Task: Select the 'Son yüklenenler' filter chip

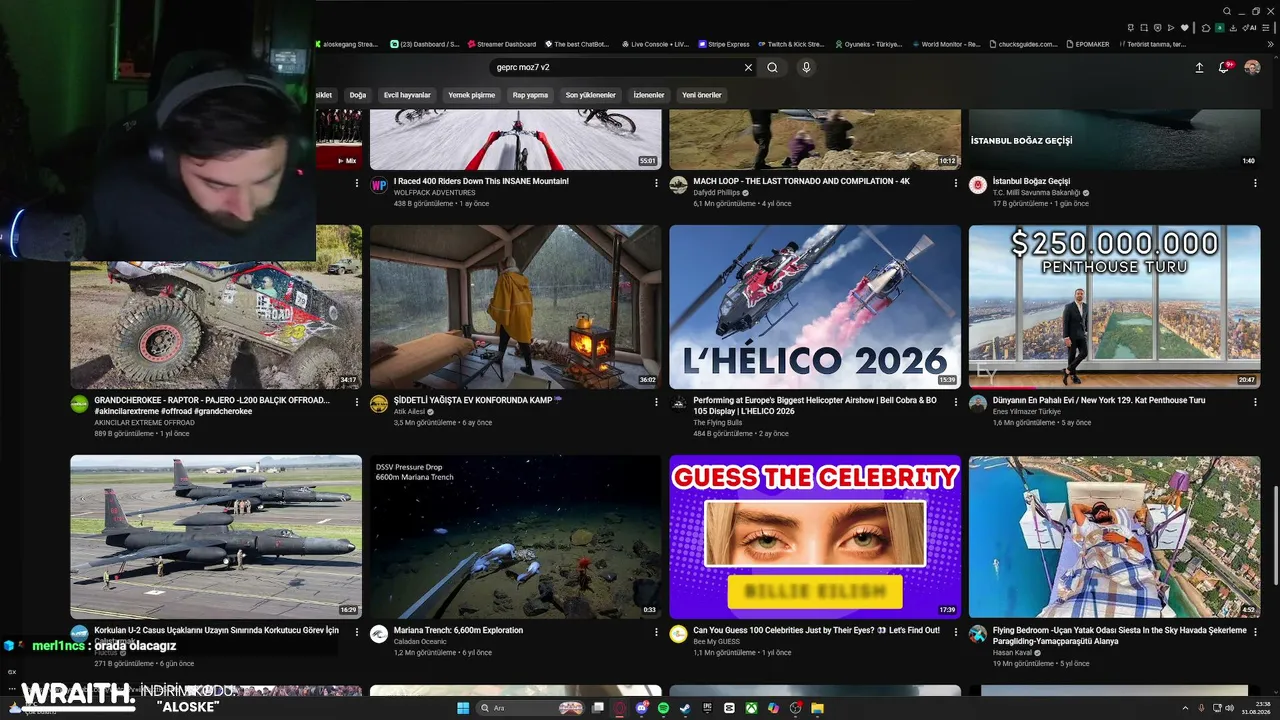Action: pyautogui.click(x=591, y=95)
